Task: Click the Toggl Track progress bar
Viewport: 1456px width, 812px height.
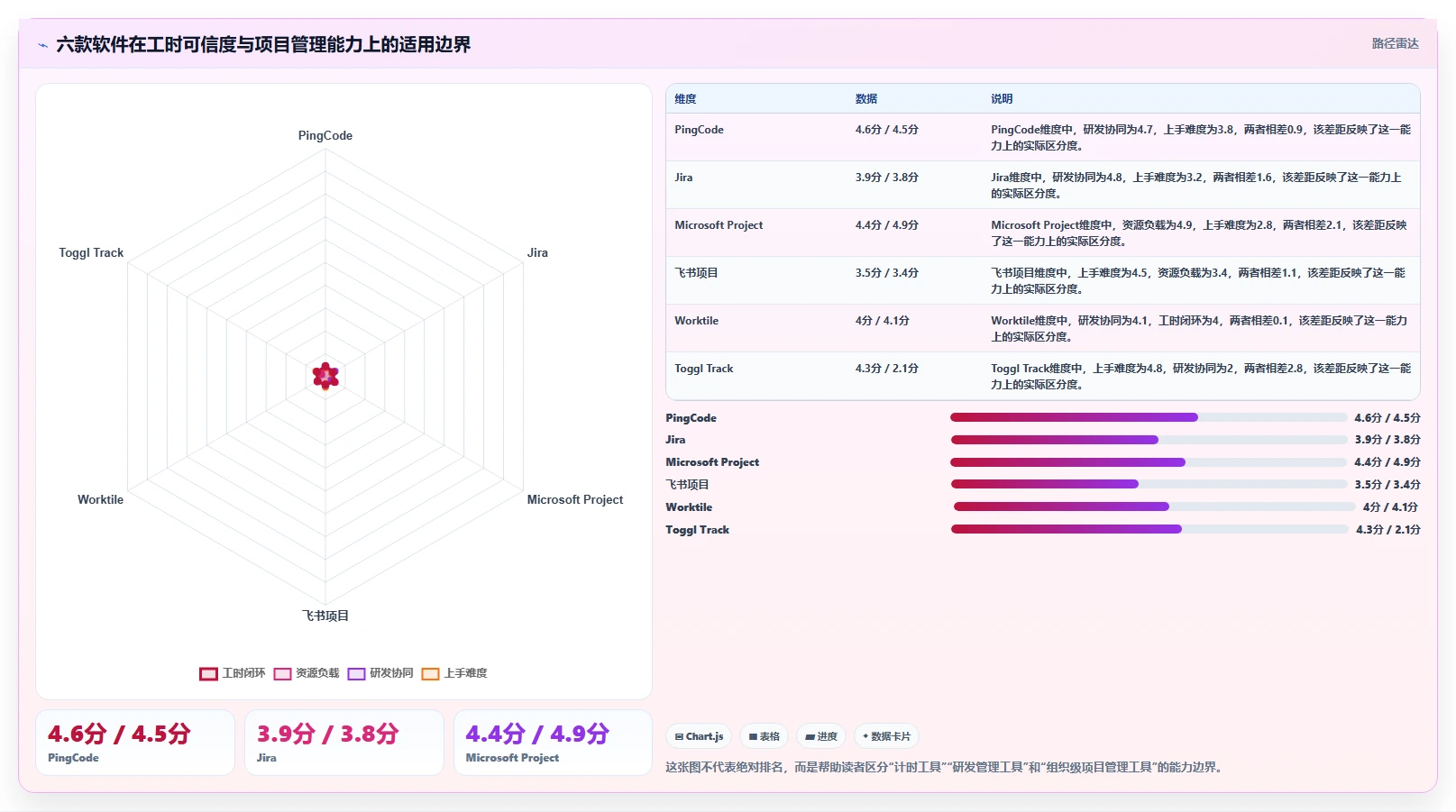Action: 1149,529
